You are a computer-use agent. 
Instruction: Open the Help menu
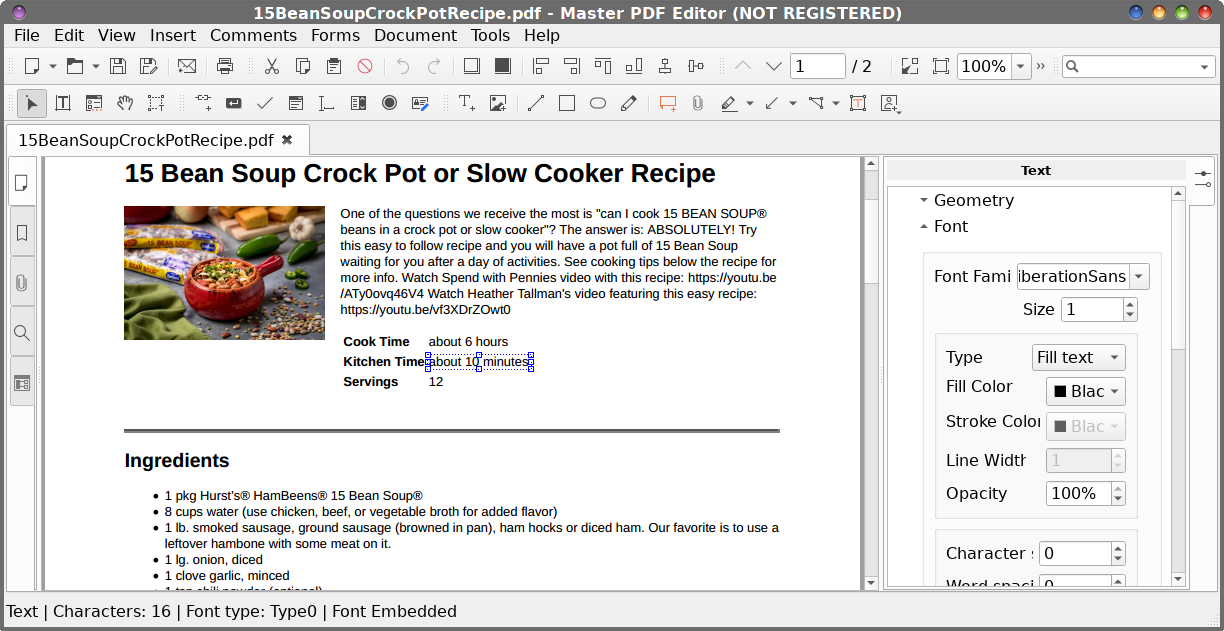(542, 35)
